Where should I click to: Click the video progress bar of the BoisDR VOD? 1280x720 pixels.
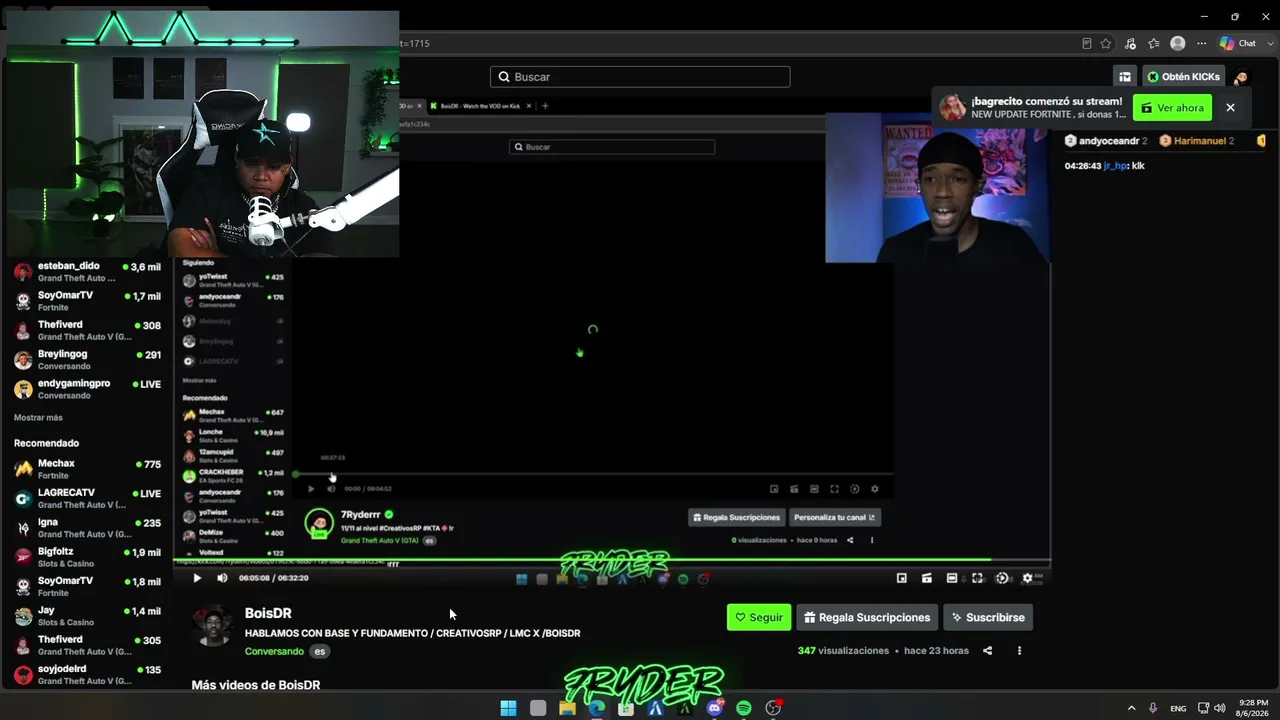(612, 560)
